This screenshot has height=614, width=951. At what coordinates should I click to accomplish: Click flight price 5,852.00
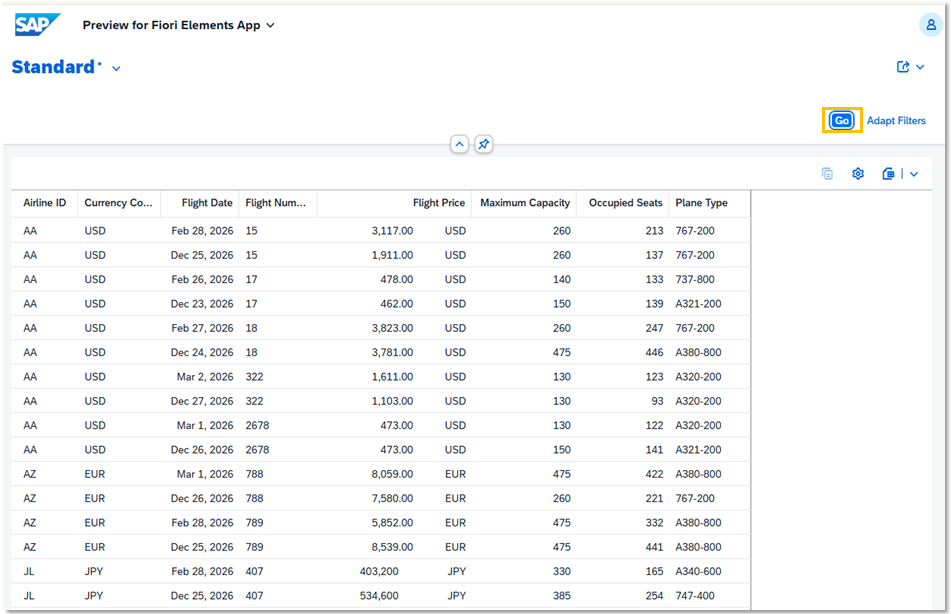[392, 522]
